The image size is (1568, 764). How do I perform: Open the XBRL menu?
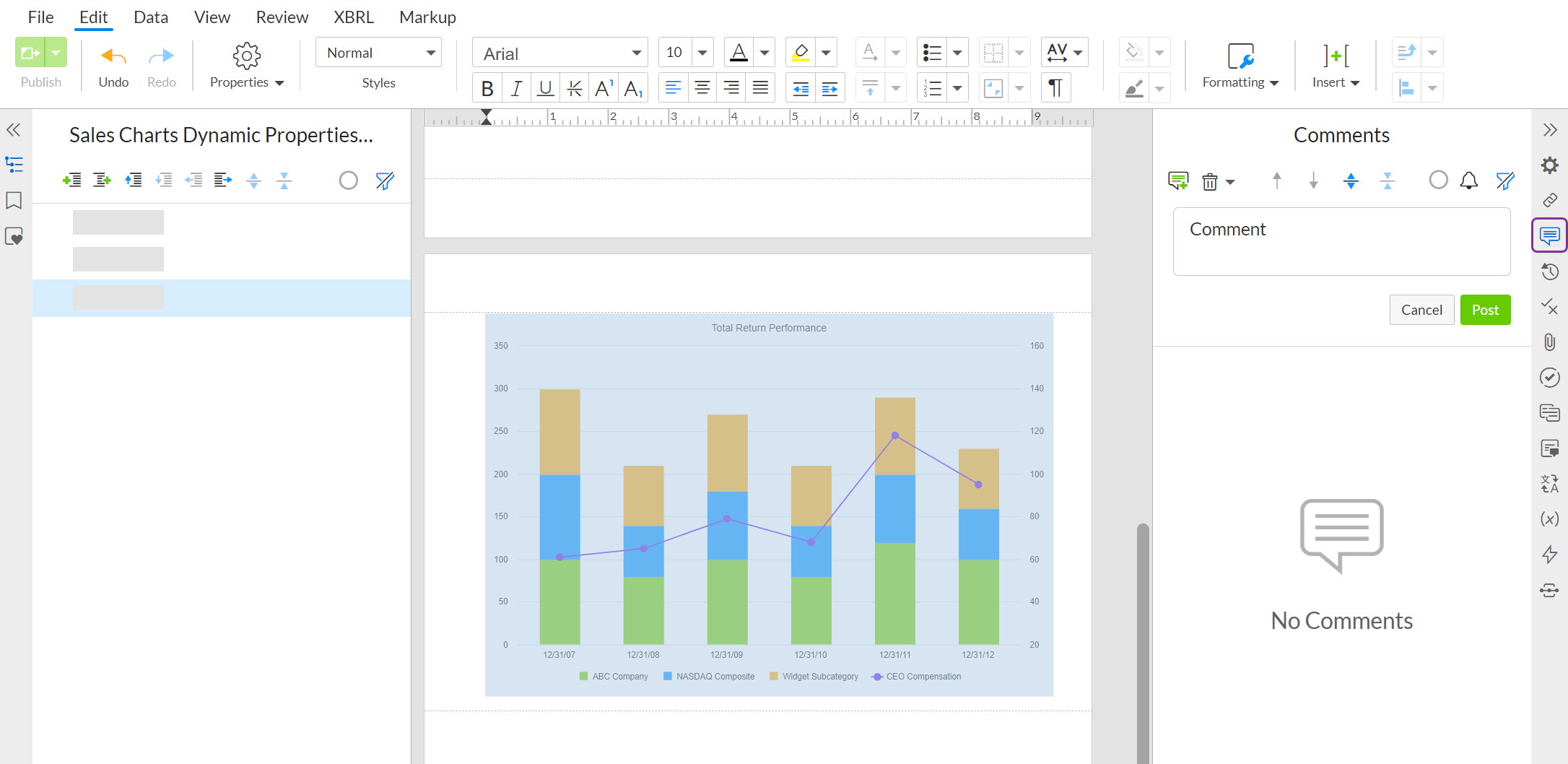[x=353, y=17]
